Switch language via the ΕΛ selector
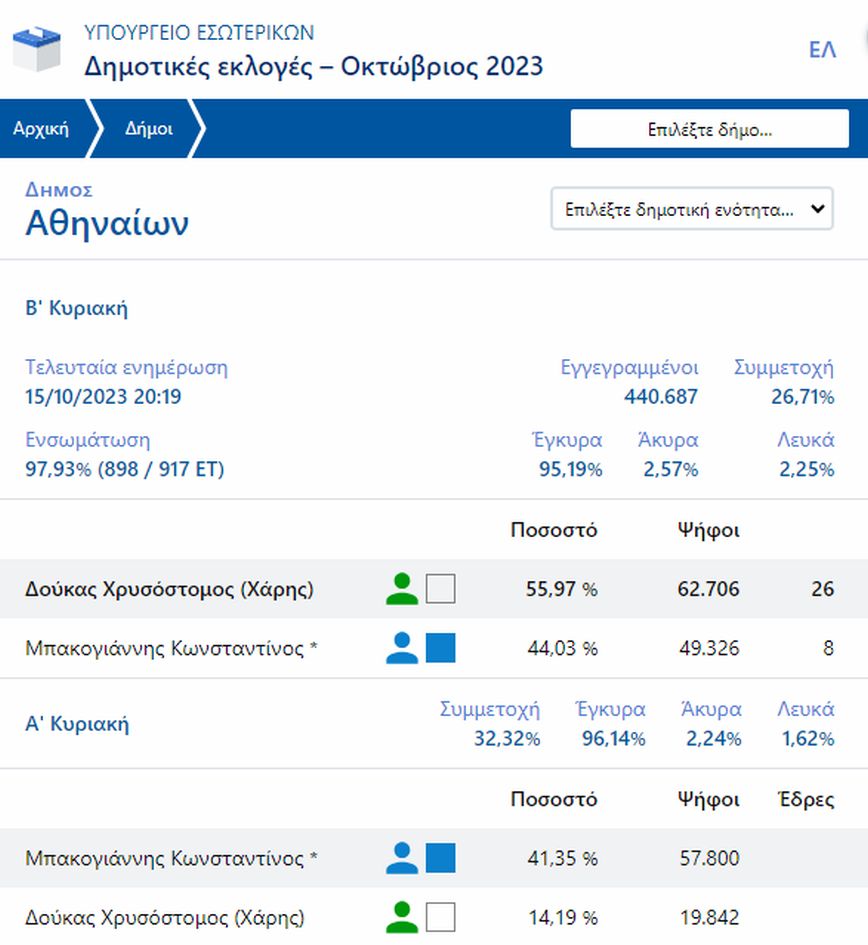This screenshot has height=945, width=868. [822, 50]
